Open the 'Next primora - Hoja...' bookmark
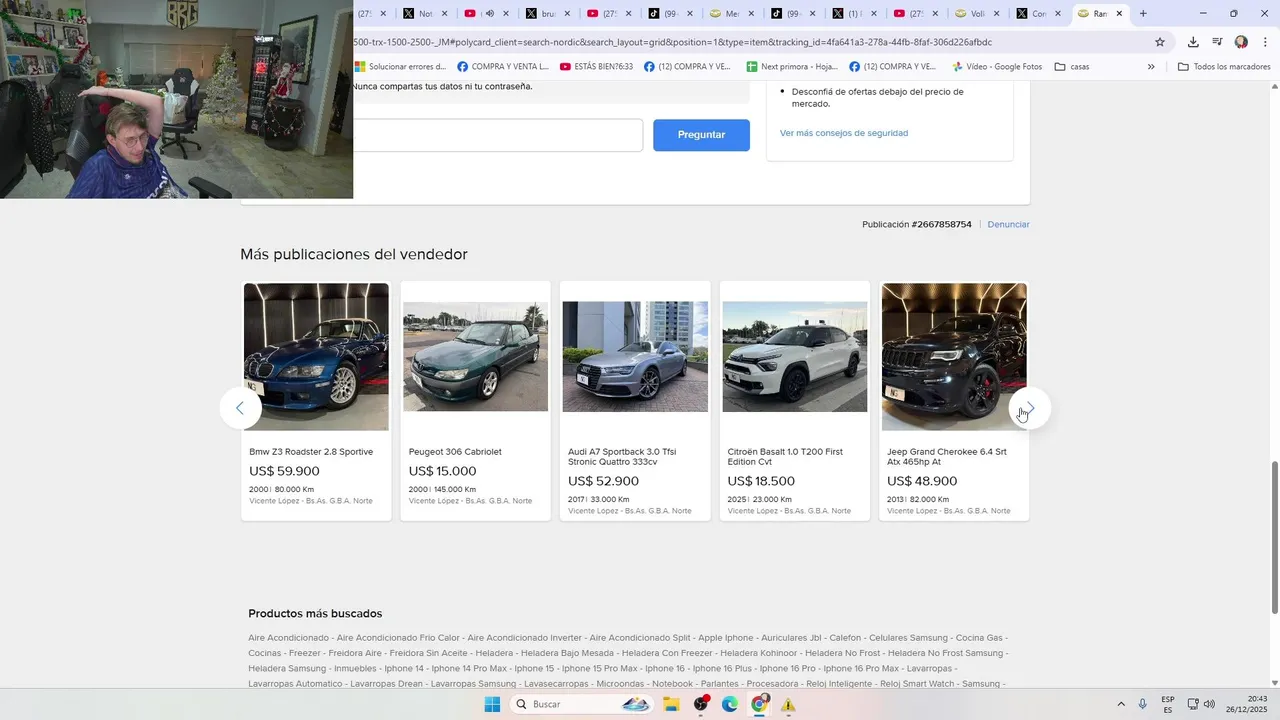 click(x=792, y=67)
